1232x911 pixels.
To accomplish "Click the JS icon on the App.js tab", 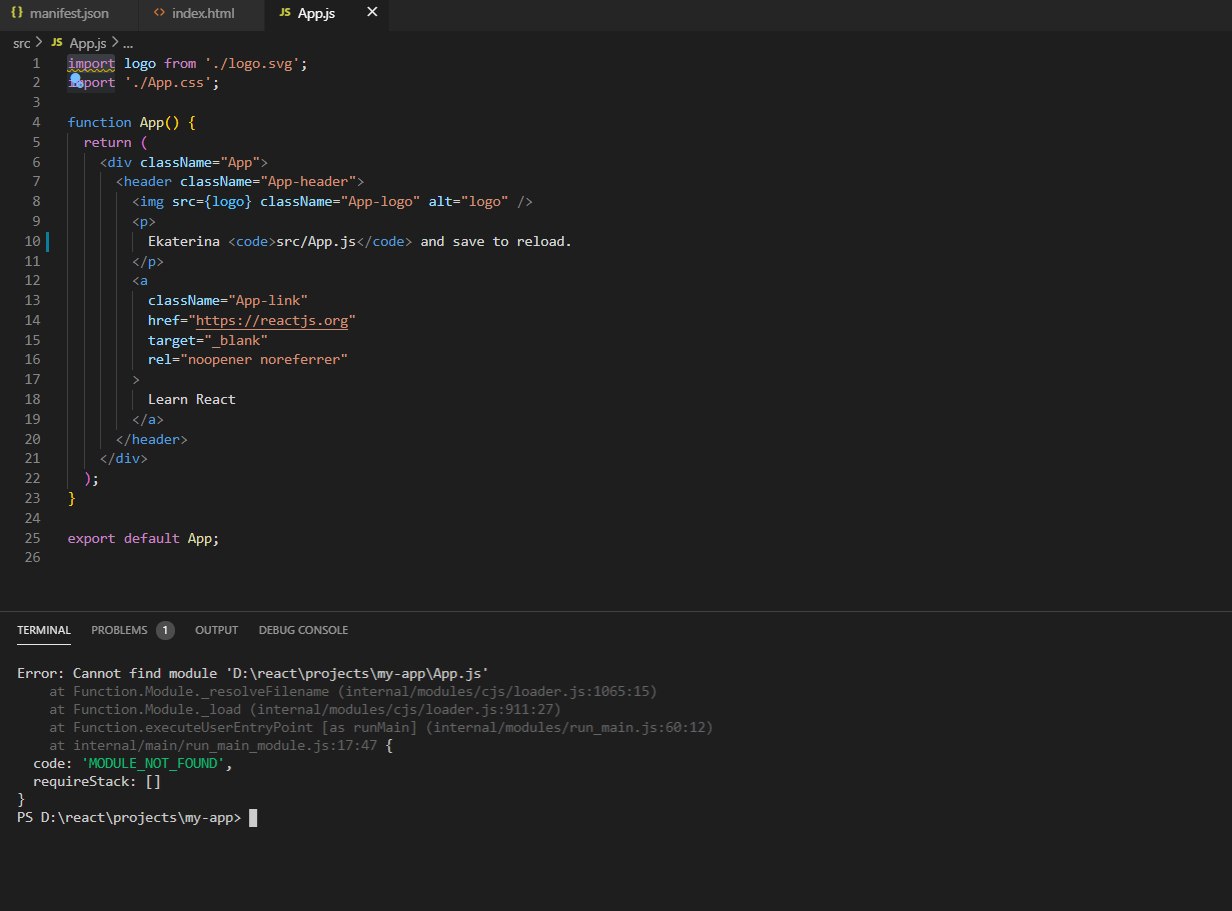I will (x=285, y=14).
